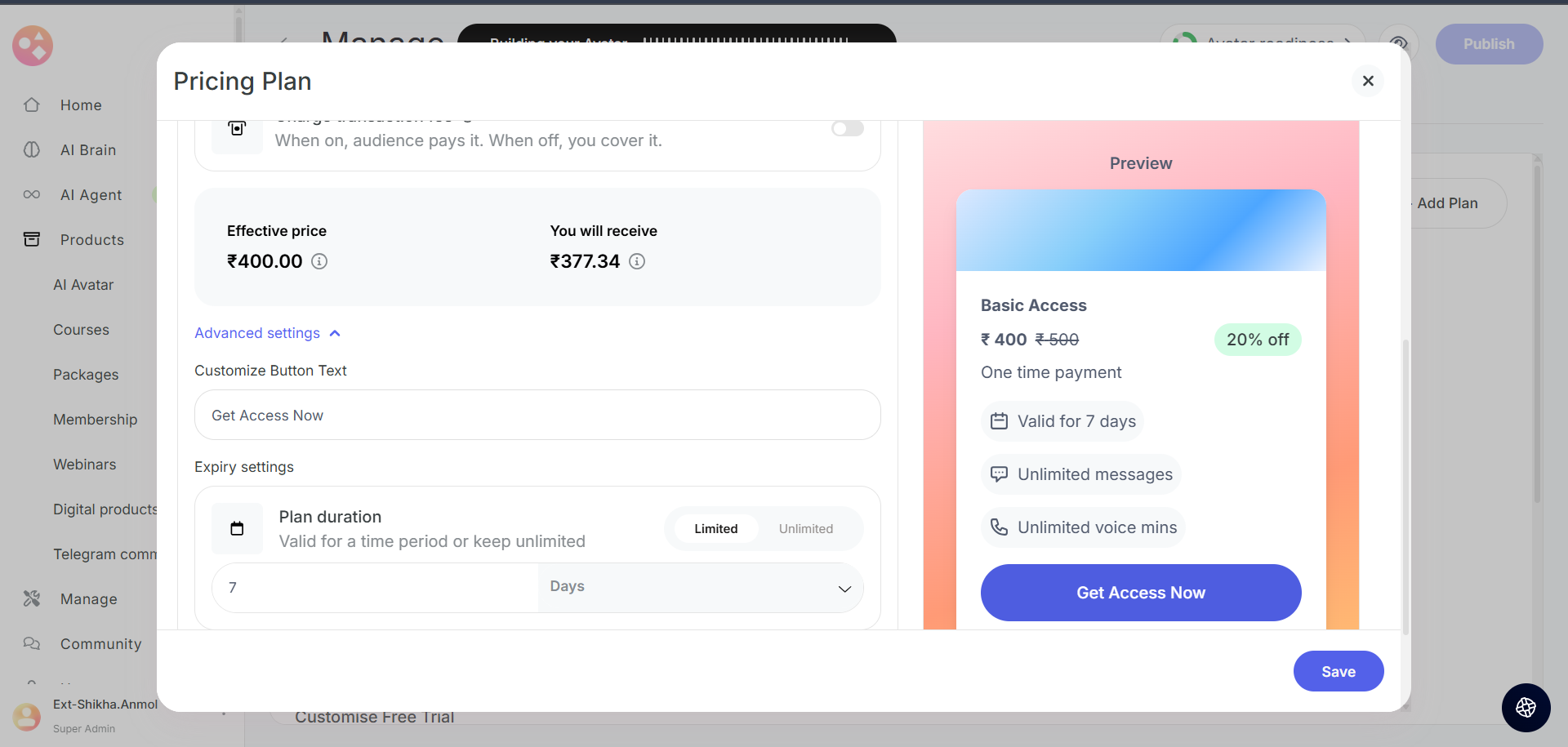This screenshot has width=1568, height=747.
Task: Open Webinars in the sidebar
Action: coord(85,465)
